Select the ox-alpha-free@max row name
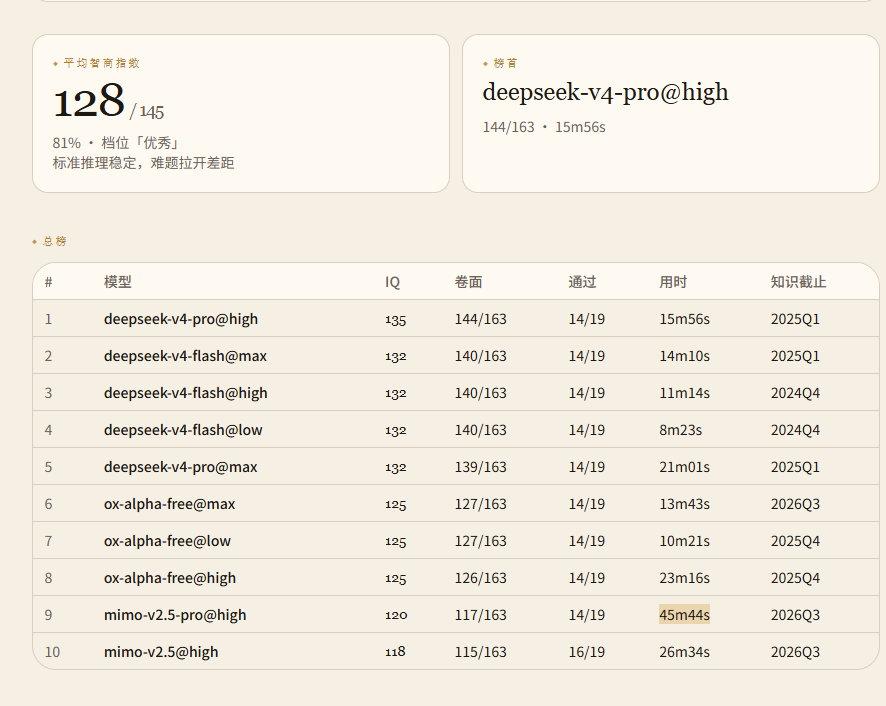This screenshot has height=706, width=886. [x=170, y=504]
